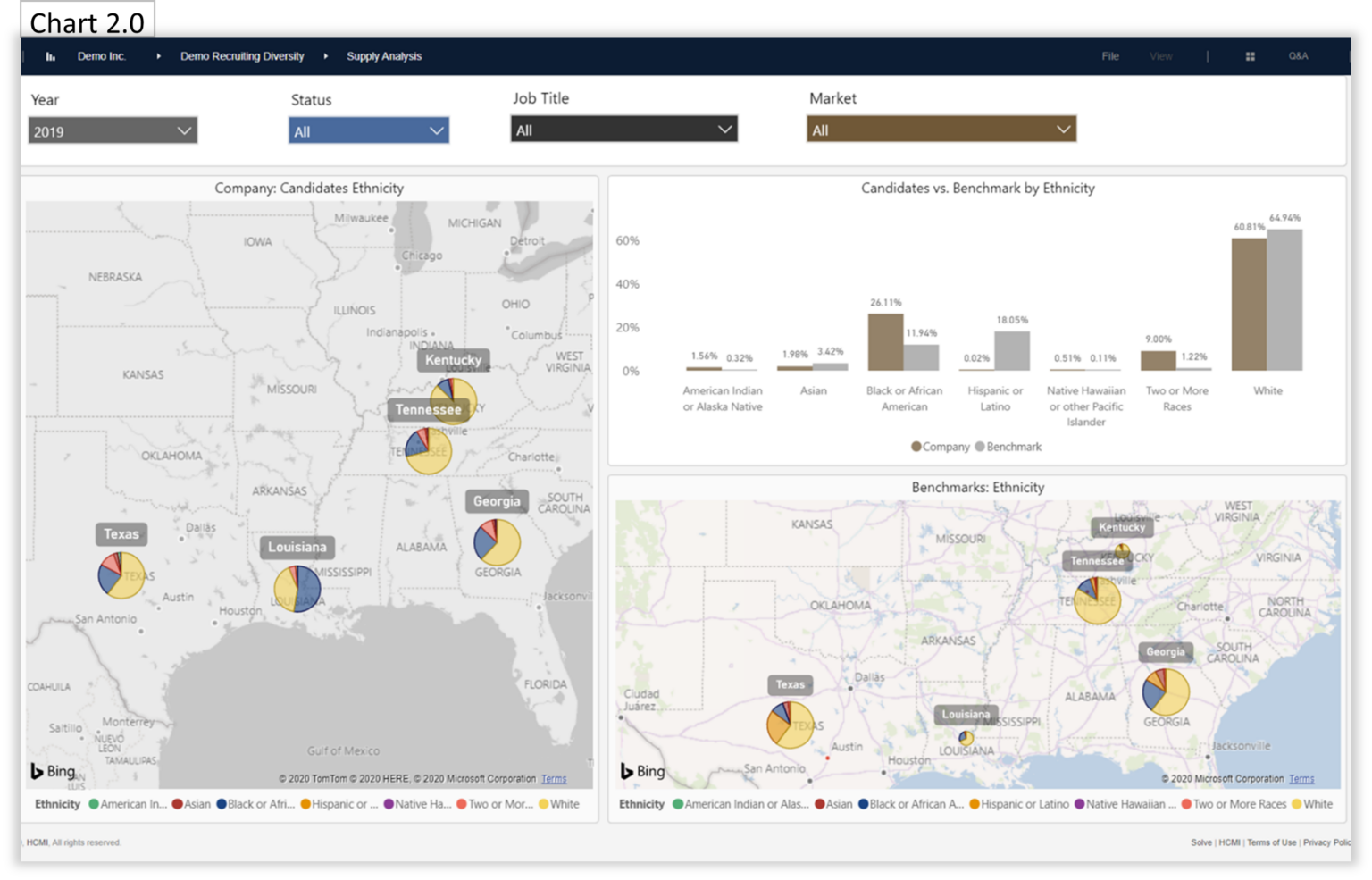
Task: Open the Year filter showing 2019
Action: tap(113, 130)
